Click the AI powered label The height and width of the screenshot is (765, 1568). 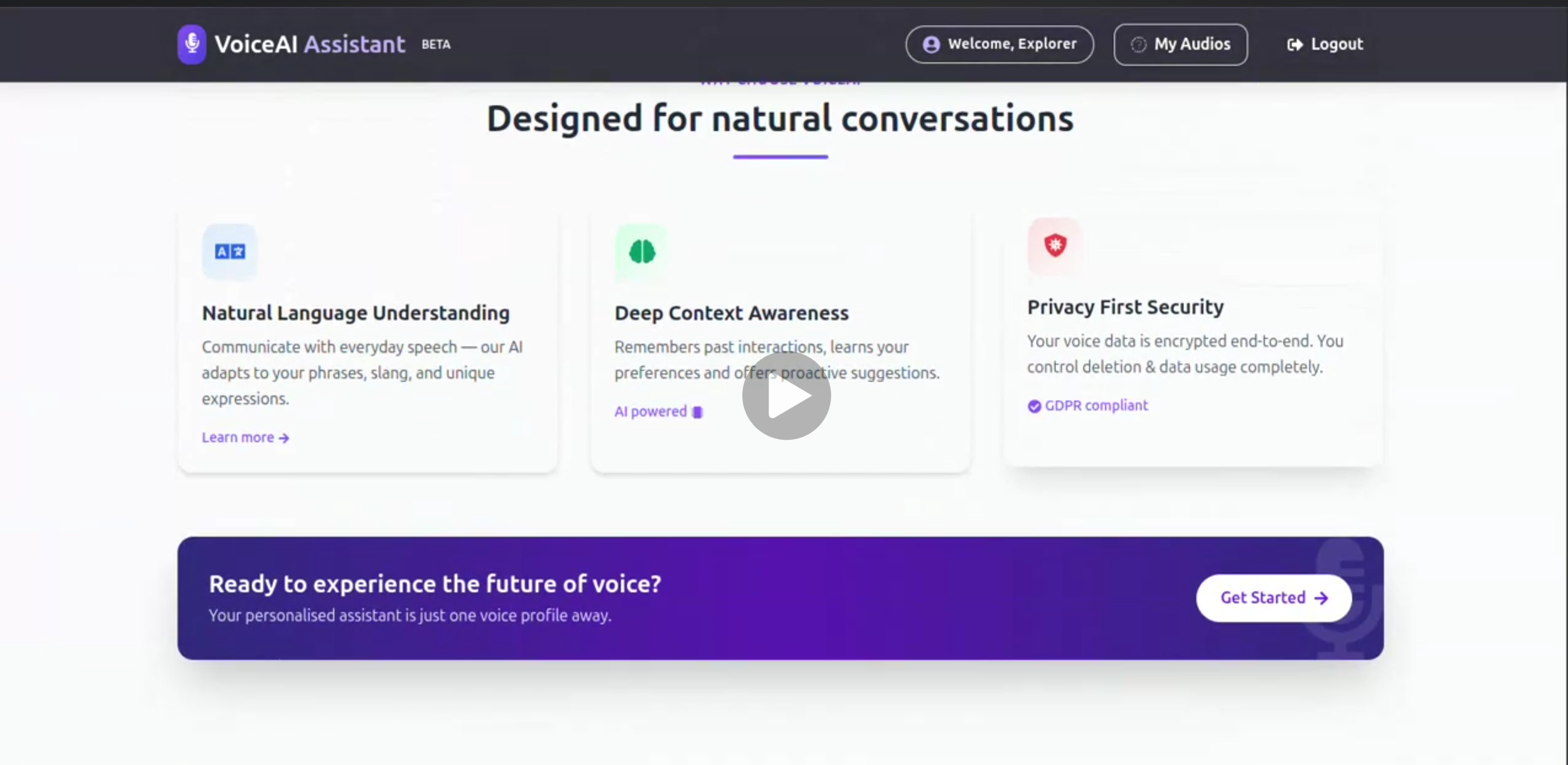(x=650, y=412)
